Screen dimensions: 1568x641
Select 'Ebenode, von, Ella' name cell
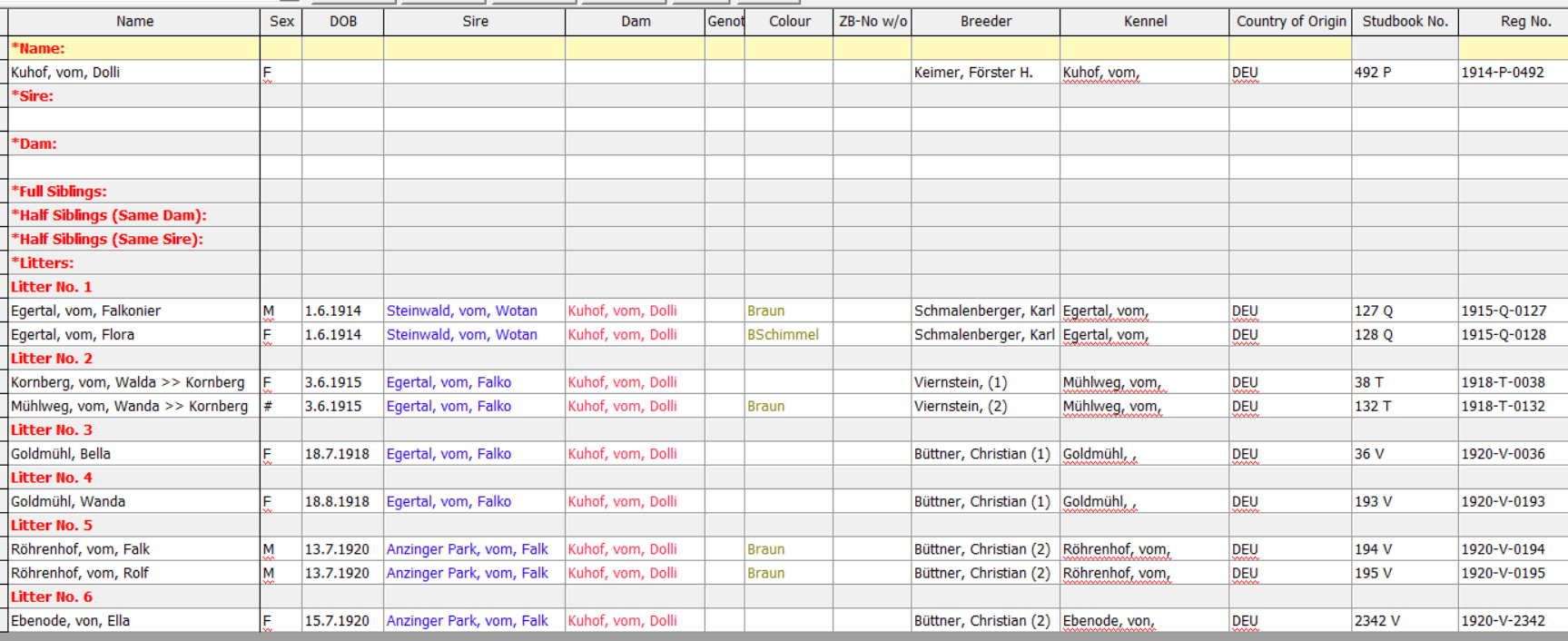134,621
